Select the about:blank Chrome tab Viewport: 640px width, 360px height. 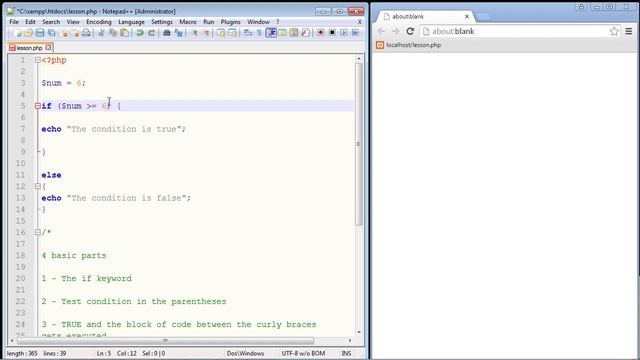pyautogui.click(x=424, y=16)
